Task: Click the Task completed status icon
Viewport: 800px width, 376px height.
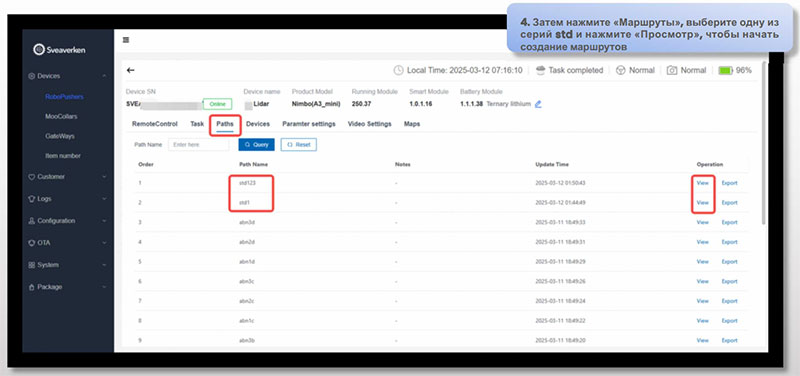Action: coord(540,70)
